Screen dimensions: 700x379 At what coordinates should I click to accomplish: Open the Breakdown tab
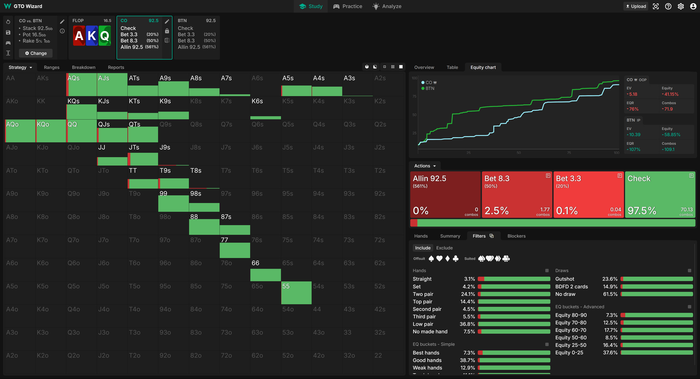[83, 67]
